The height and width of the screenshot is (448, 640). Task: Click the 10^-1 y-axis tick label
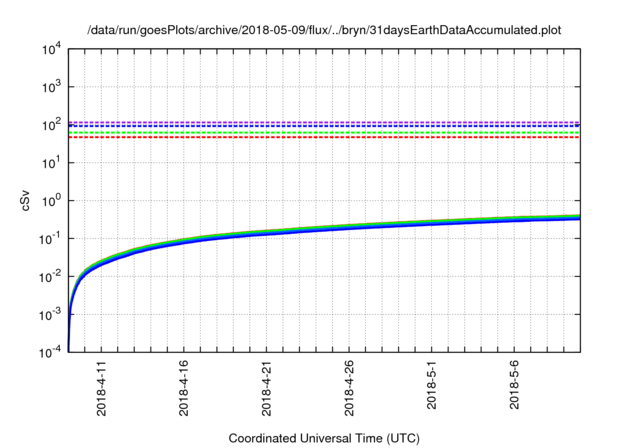pyautogui.click(x=50, y=238)
